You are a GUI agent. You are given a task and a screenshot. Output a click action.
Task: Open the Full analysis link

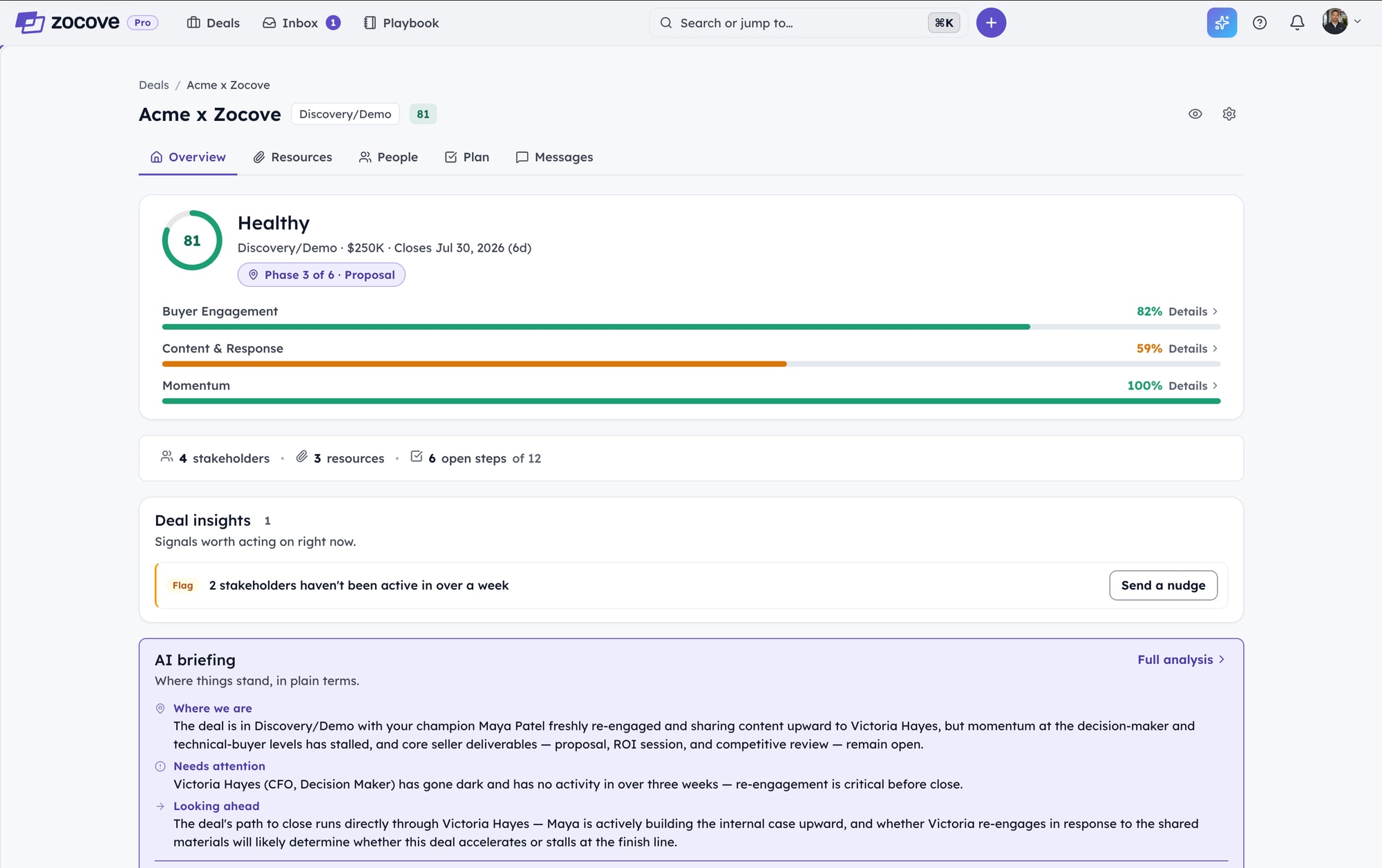tap(1181, 660)
